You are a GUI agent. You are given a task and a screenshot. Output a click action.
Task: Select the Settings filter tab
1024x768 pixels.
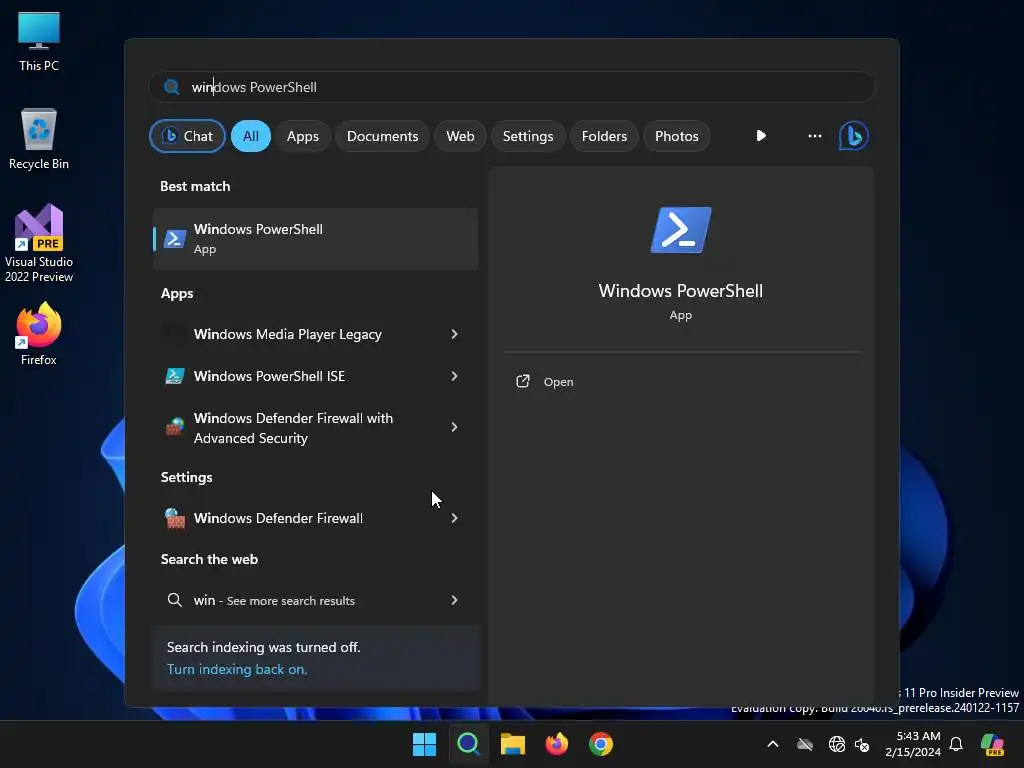click(x=528, y=136)
